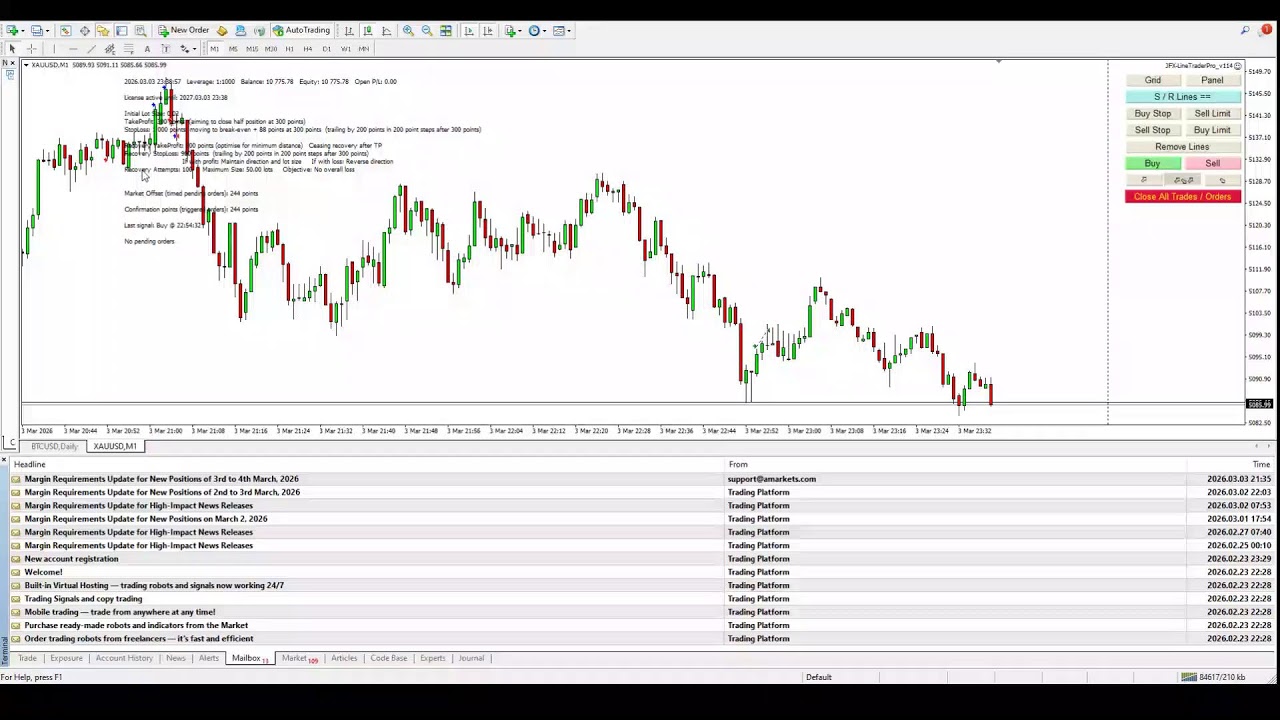Image resolution: width=1280 pixels, height=720 pixels.
Task: Select the Fibonacci retracement tool
Action: point(128,49)
